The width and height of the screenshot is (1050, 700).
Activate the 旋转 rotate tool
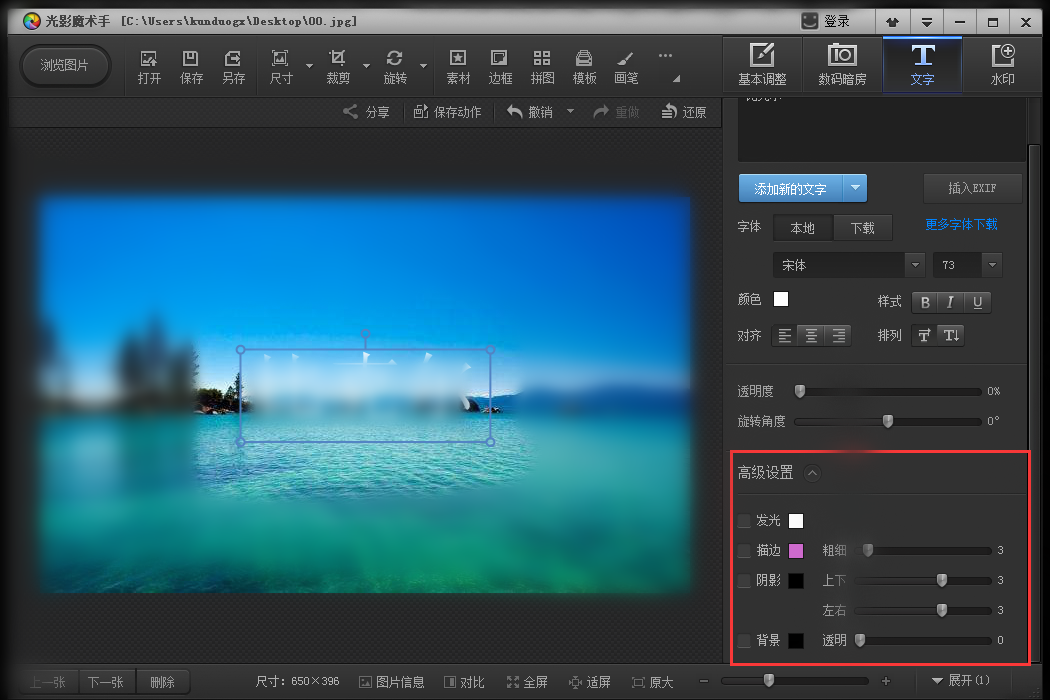395,66
